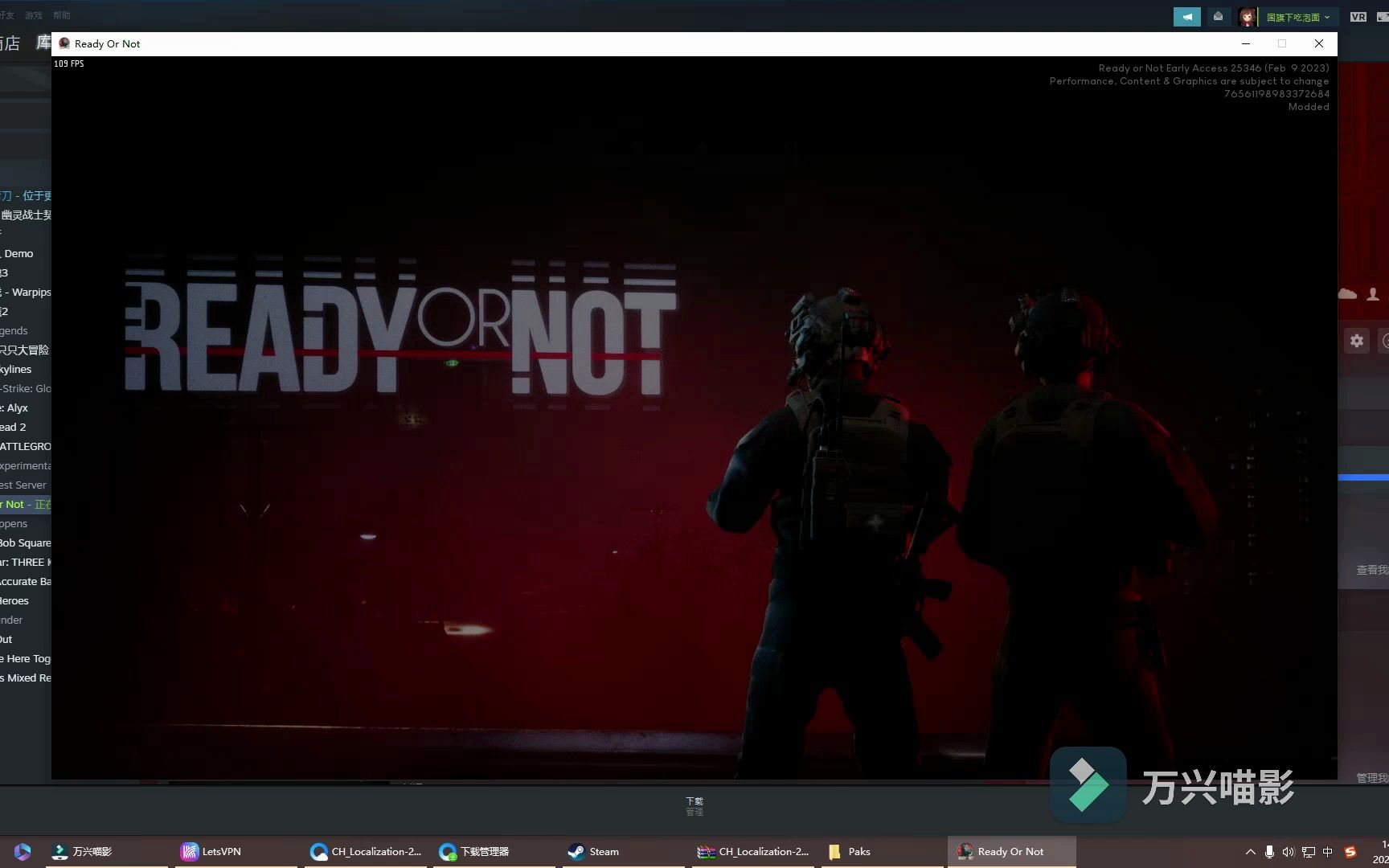Click the Steam profile avatar
The height and width of the screenshot is (868, 1389).
point(1247,17)
